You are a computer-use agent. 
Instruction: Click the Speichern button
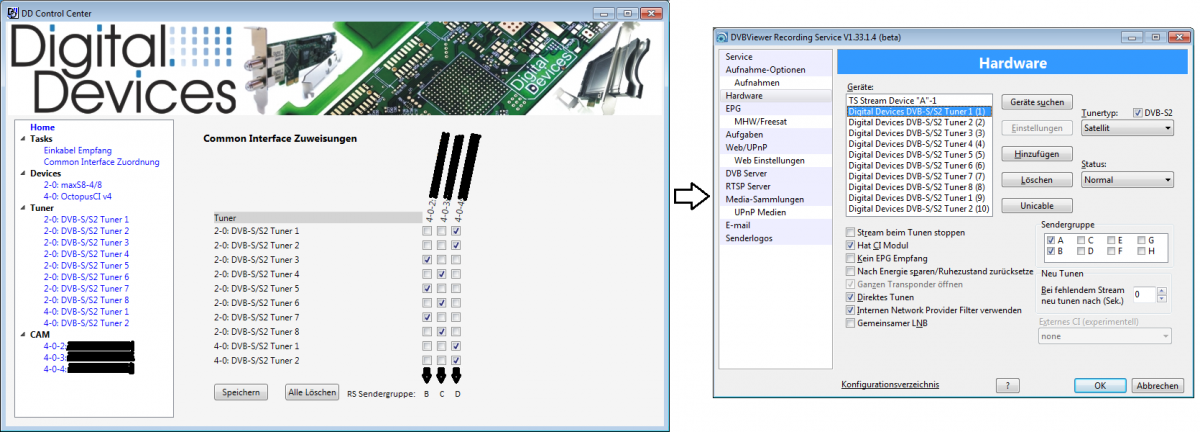[241, 392]
